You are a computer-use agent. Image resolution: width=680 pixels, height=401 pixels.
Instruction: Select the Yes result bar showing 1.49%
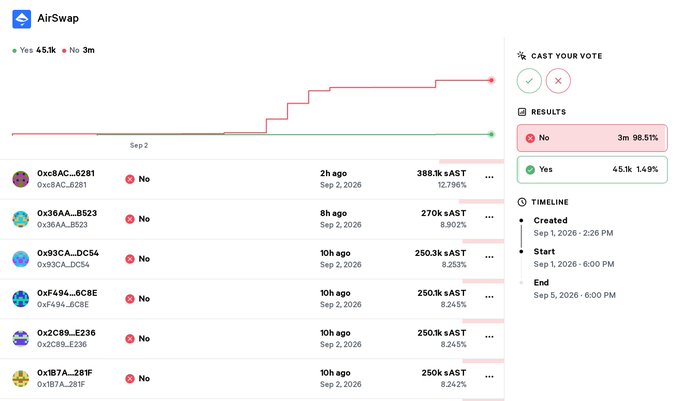coord(592,170)
